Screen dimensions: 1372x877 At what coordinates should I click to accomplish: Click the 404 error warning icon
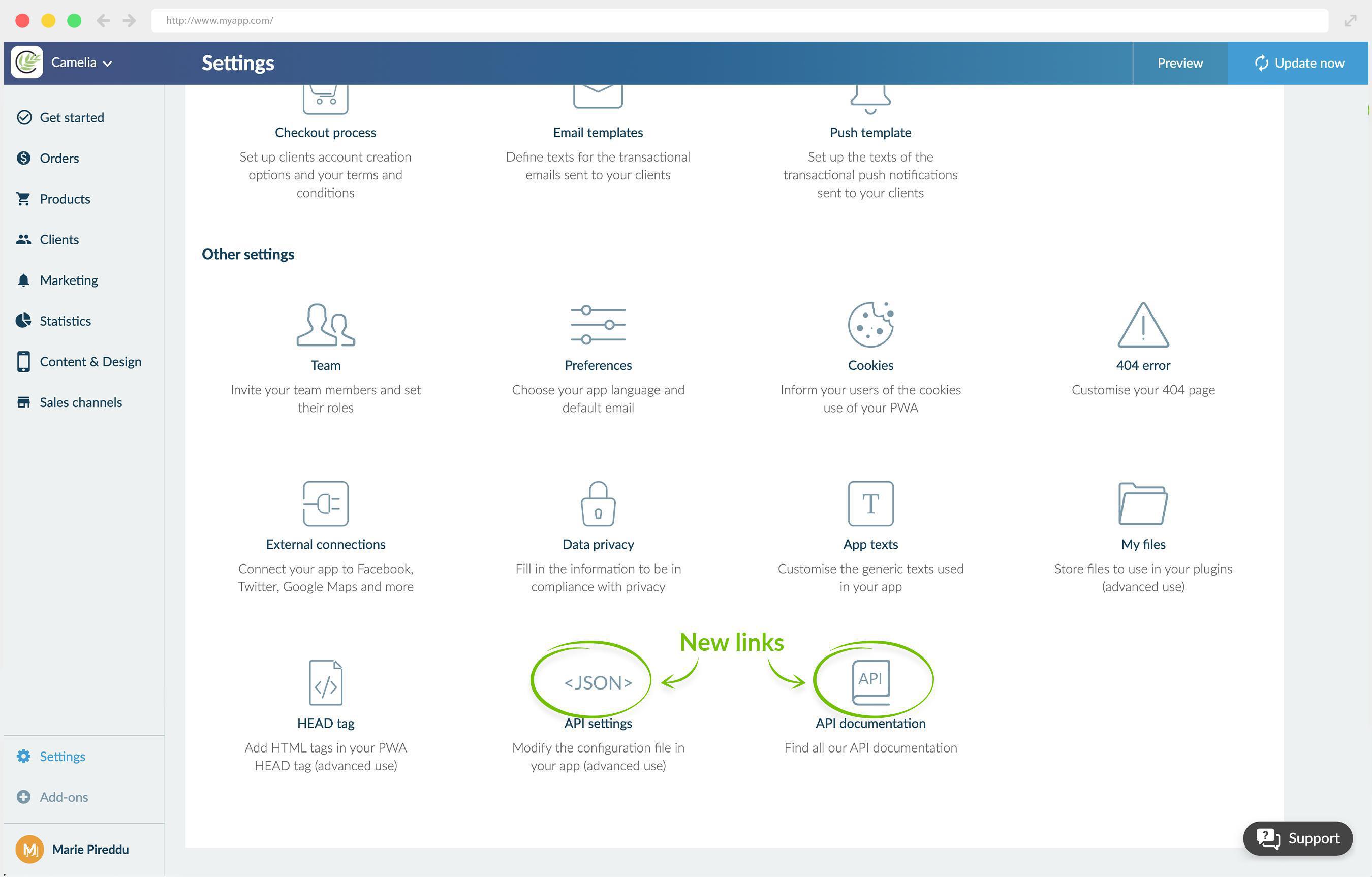click(x=1142, y=325)
